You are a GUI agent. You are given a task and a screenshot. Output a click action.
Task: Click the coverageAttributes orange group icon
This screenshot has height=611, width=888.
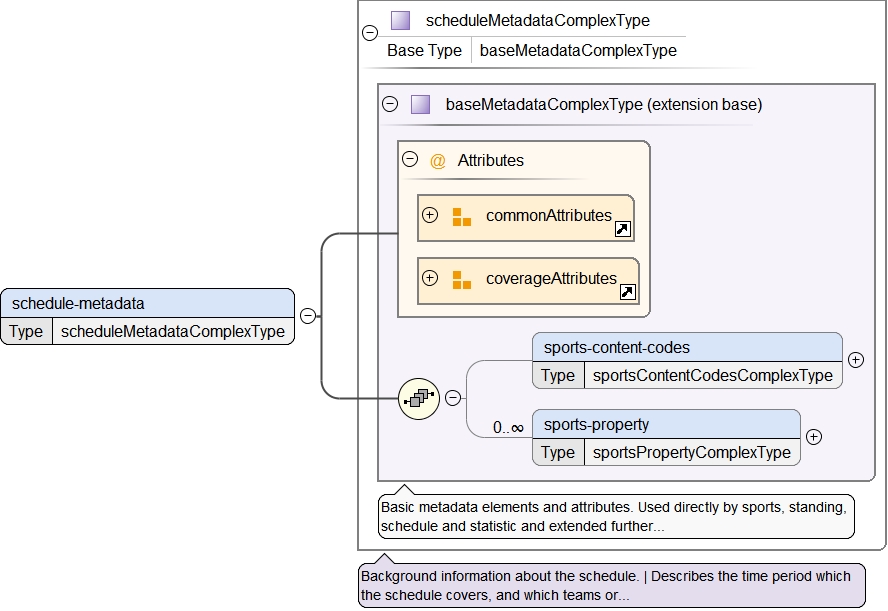click(461, 279)
